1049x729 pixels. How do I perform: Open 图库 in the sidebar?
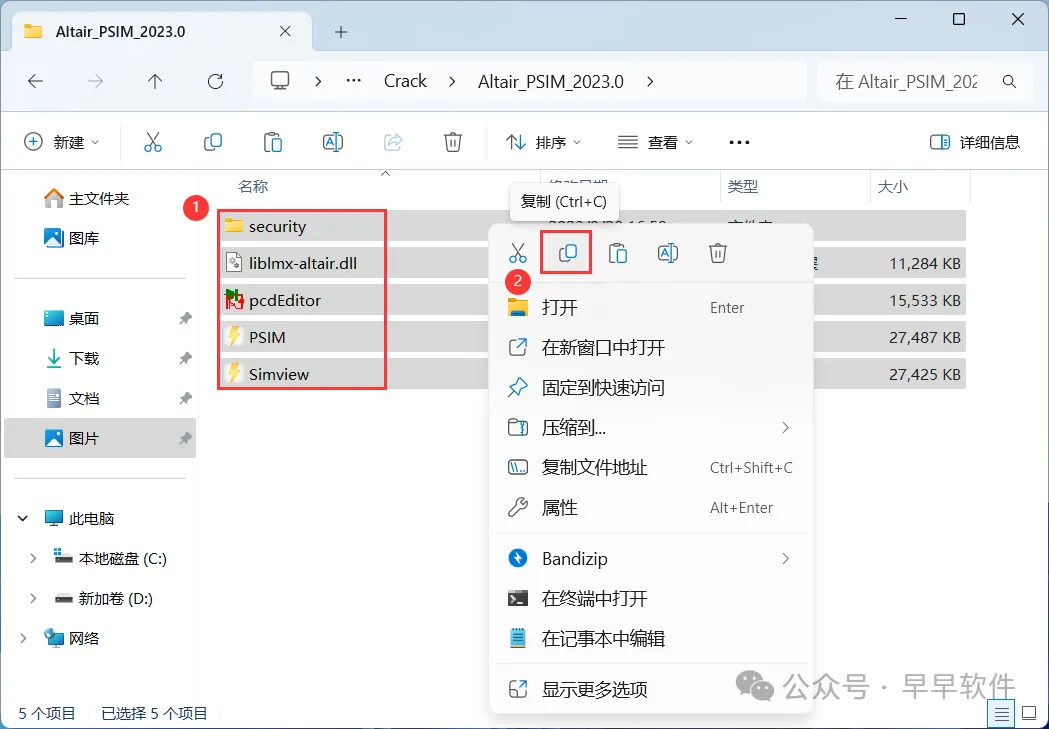72,238
